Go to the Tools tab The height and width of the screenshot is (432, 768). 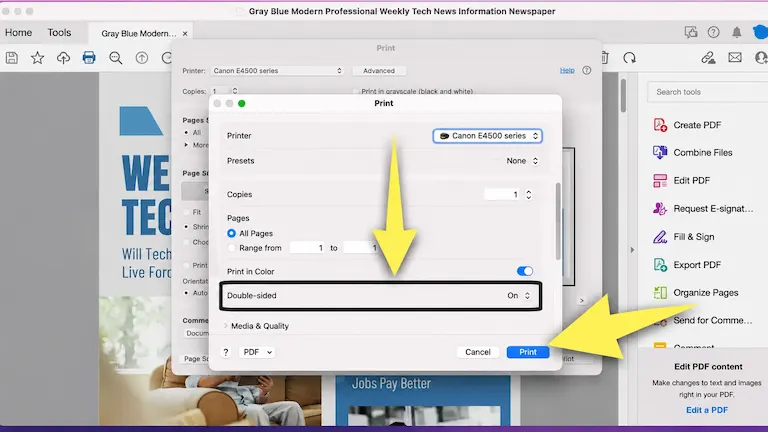coord(59,32)
